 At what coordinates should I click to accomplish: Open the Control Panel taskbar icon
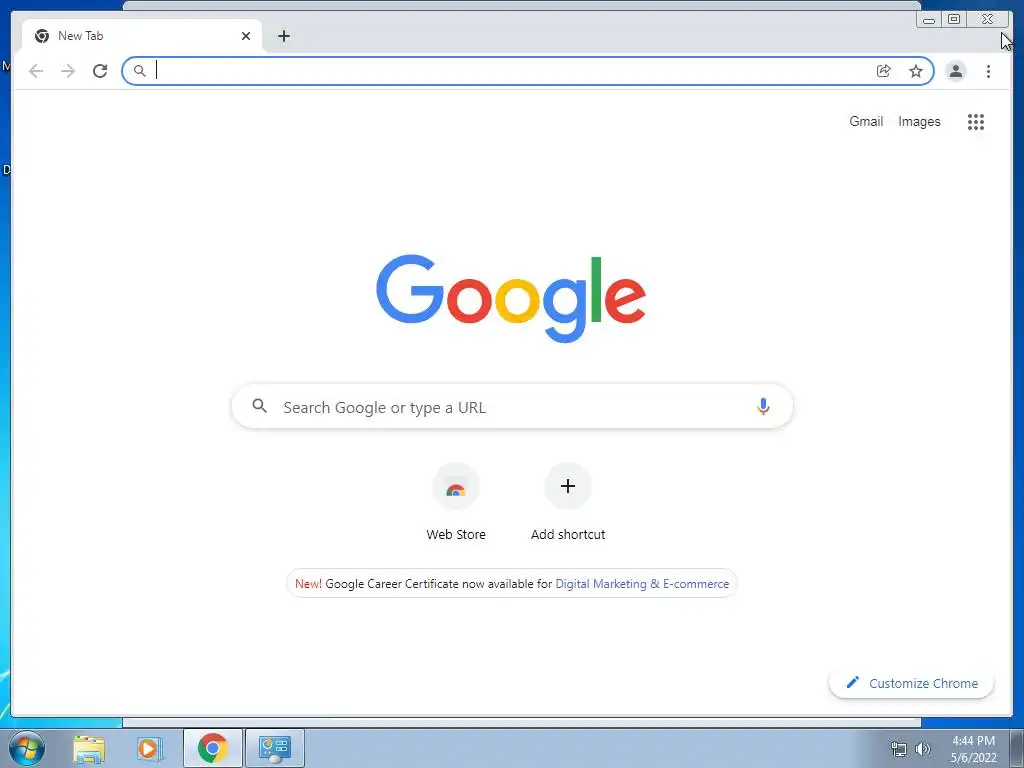pos(274,748)
